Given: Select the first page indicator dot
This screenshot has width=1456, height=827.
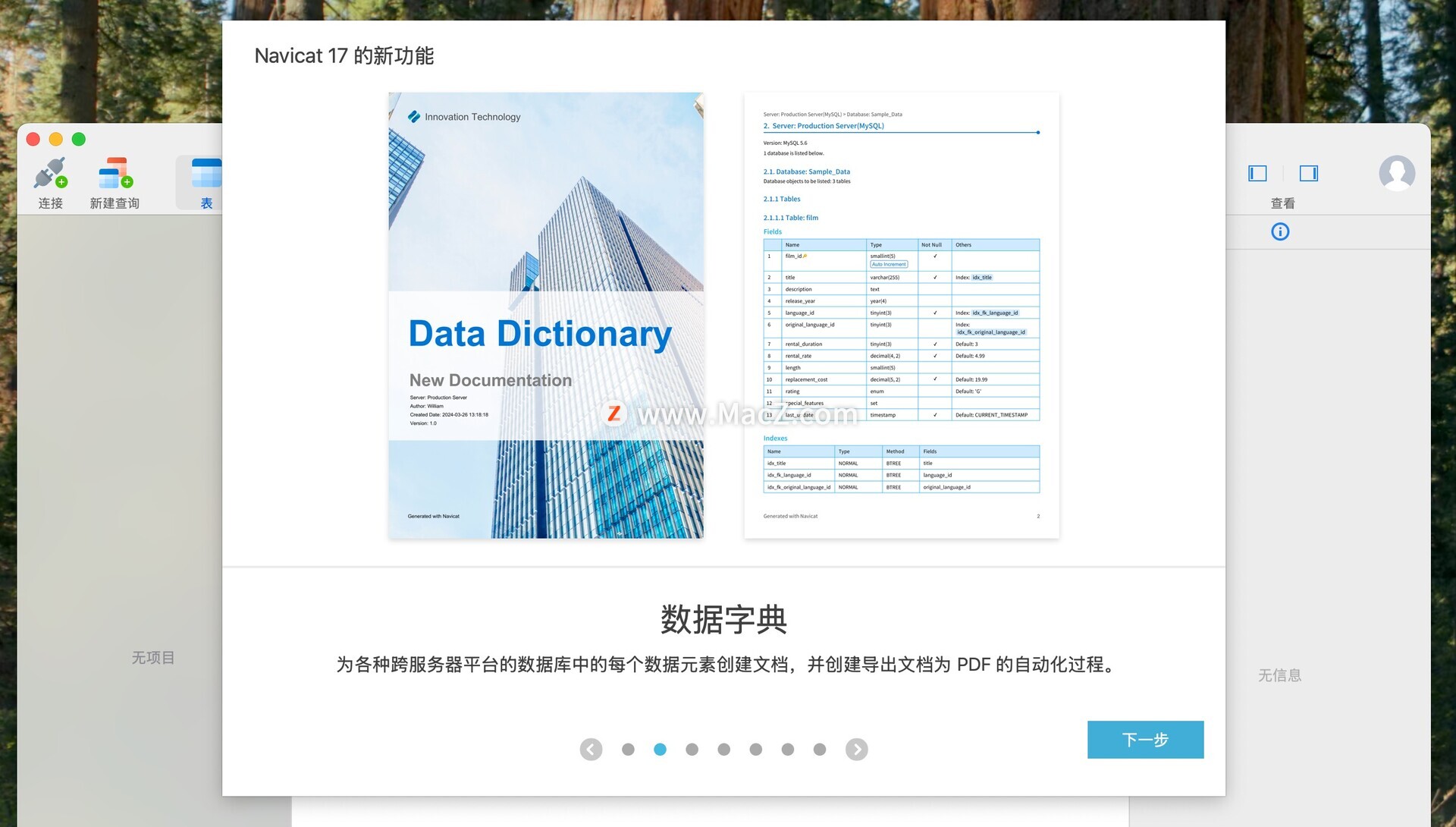Looking at the screenshot, I should click(628, 749).
